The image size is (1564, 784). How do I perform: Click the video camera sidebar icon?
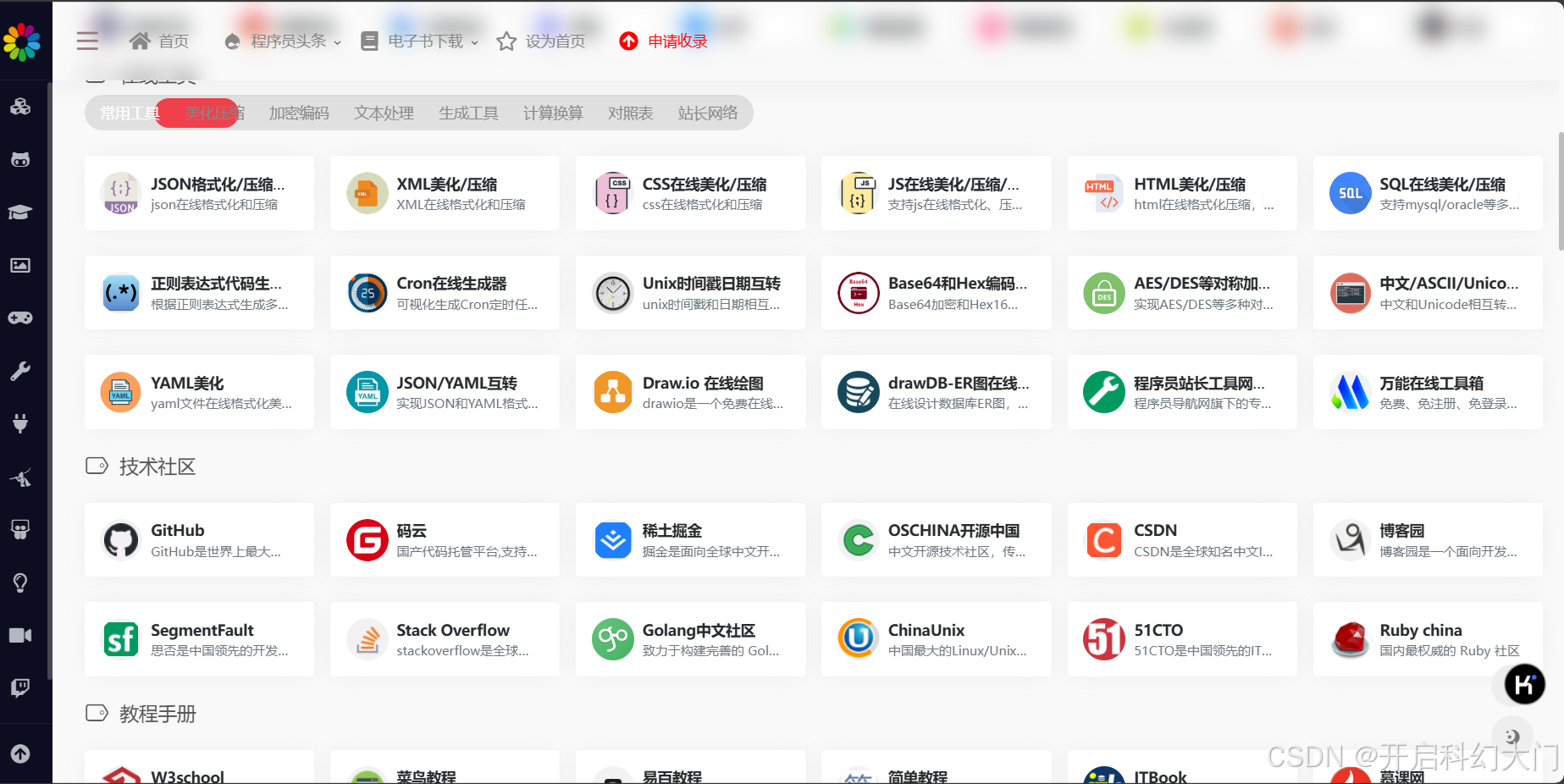(x=20, y=635)
